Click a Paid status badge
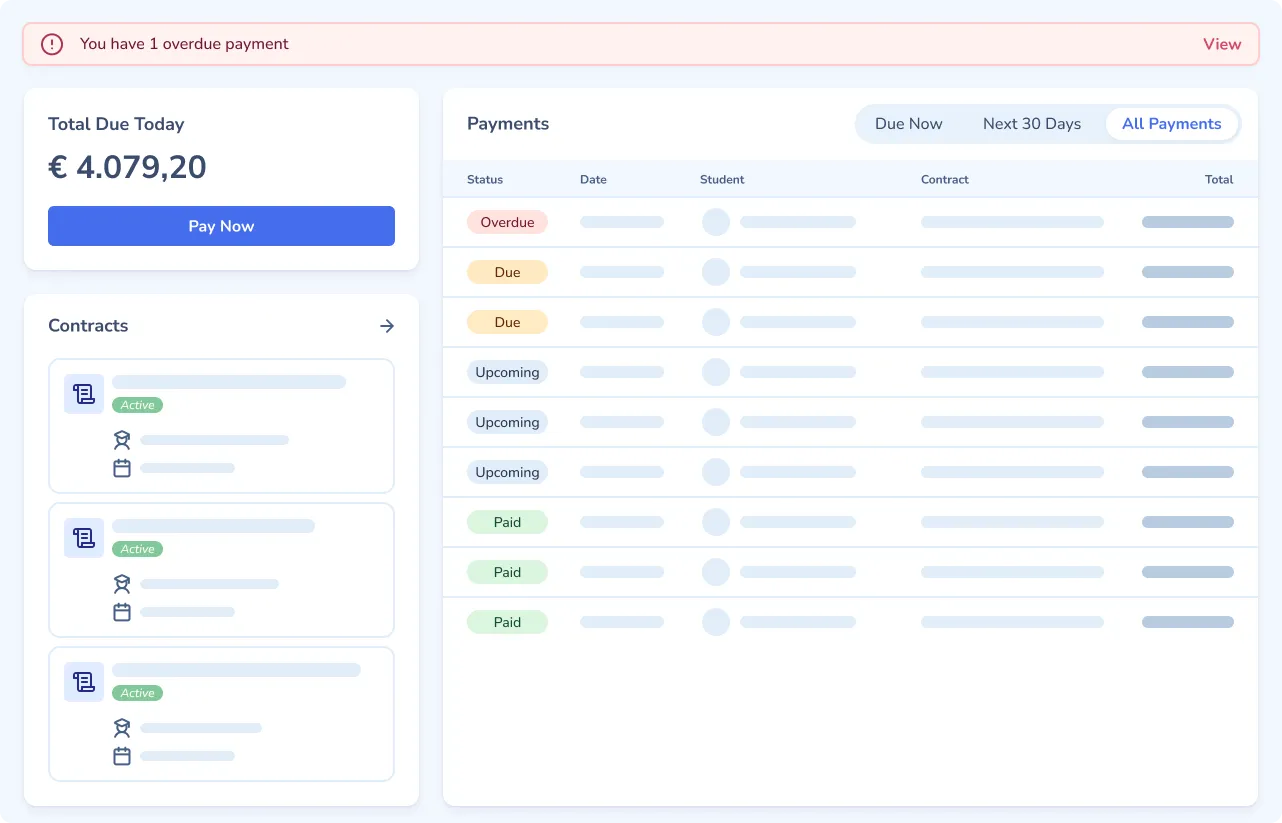This screenshot has width=1282, height=823. [x=507, y=522]
